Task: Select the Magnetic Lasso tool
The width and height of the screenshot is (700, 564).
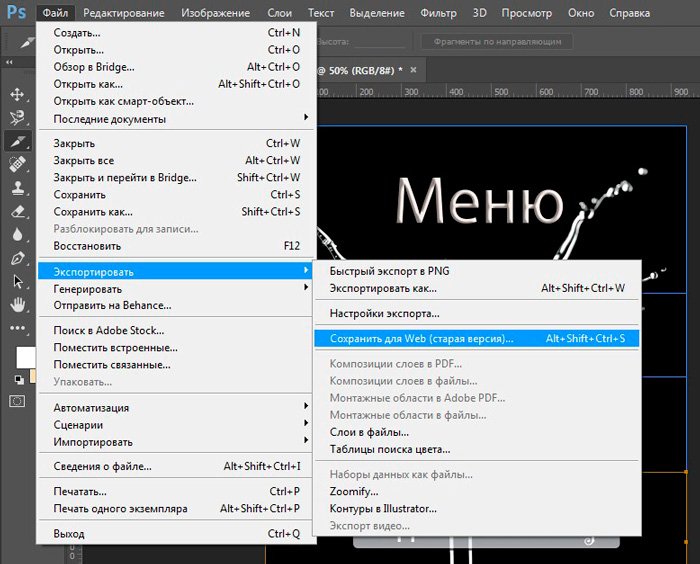Action: (x=17, y=118)
